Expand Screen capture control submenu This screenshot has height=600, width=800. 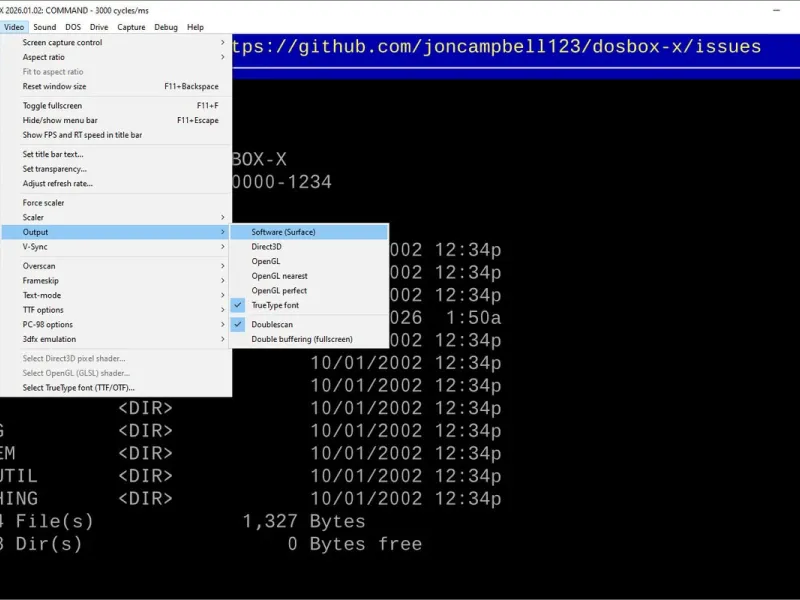[x=116, y=42]
